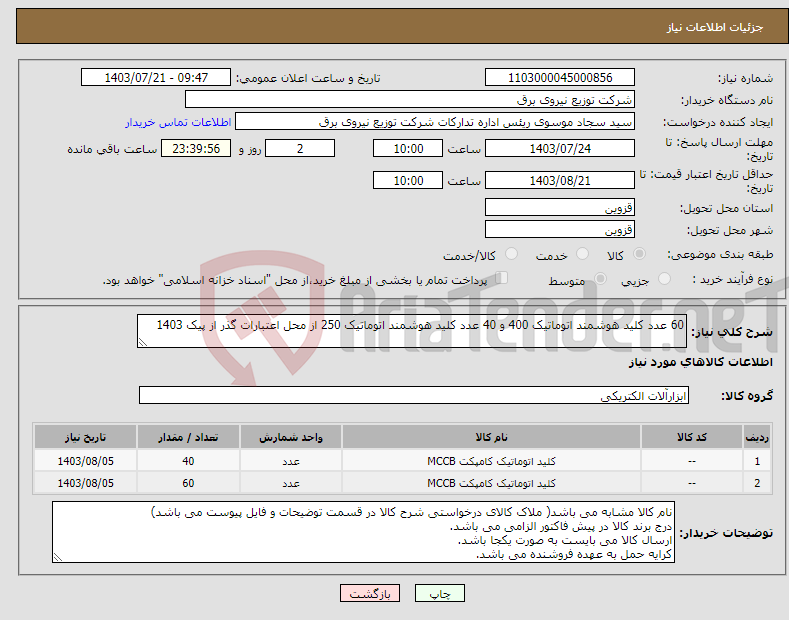Select the جزیی purchase type radio

tap(664, 279)
